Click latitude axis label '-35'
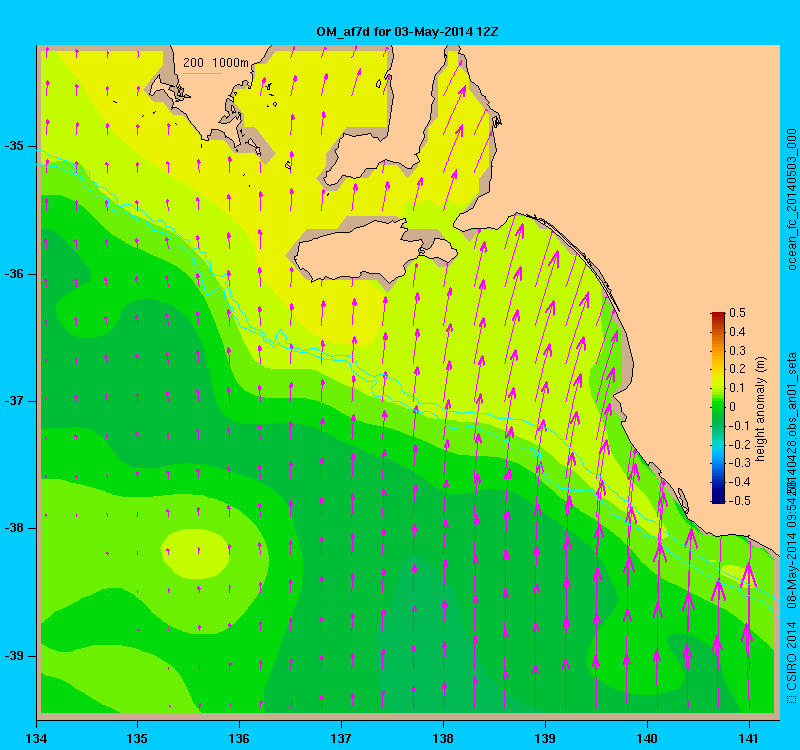The width and height of the screenshot is (800, 750). [x=14, y=146]
